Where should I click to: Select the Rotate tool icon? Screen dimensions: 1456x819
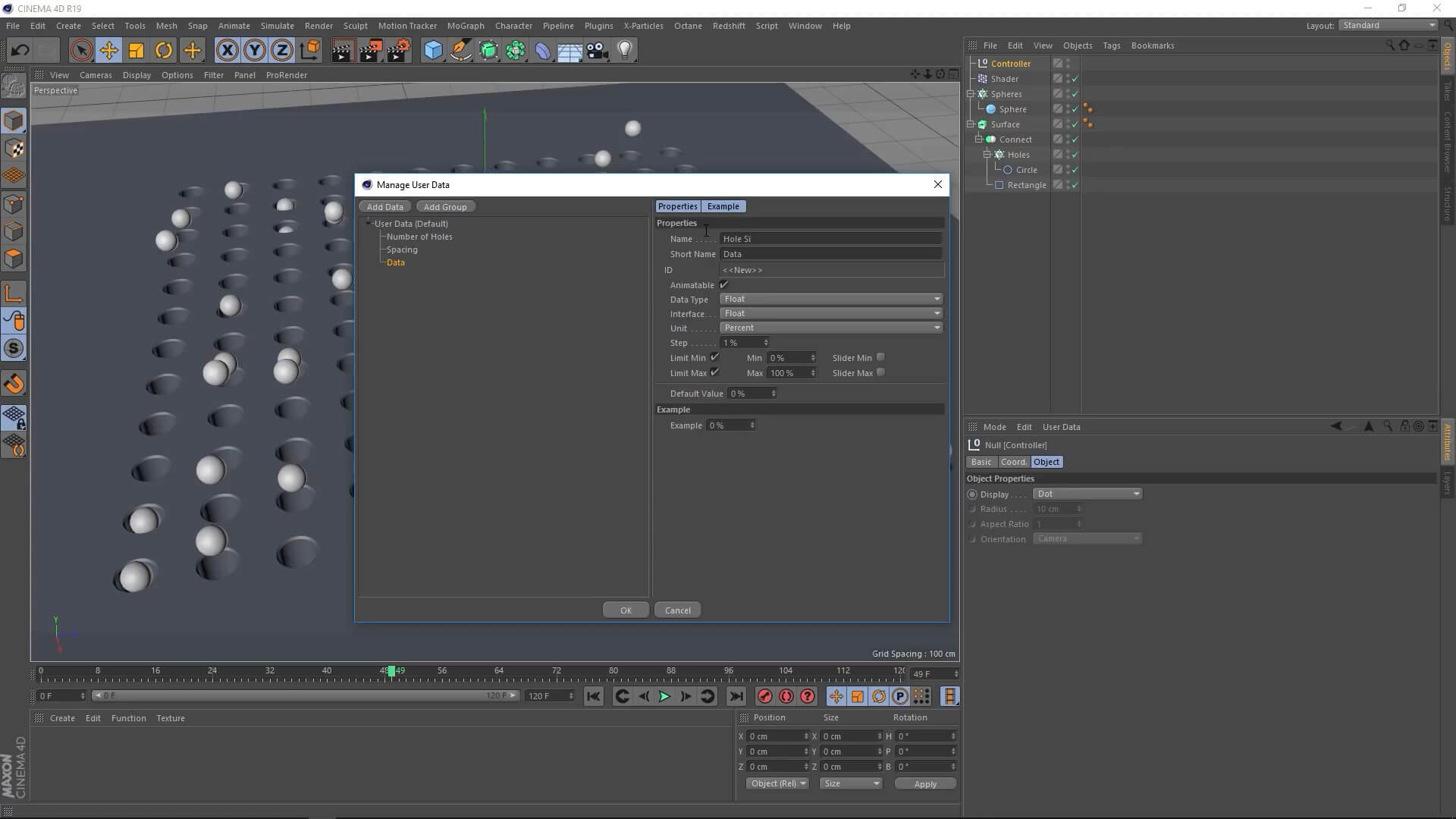[163, 51]
